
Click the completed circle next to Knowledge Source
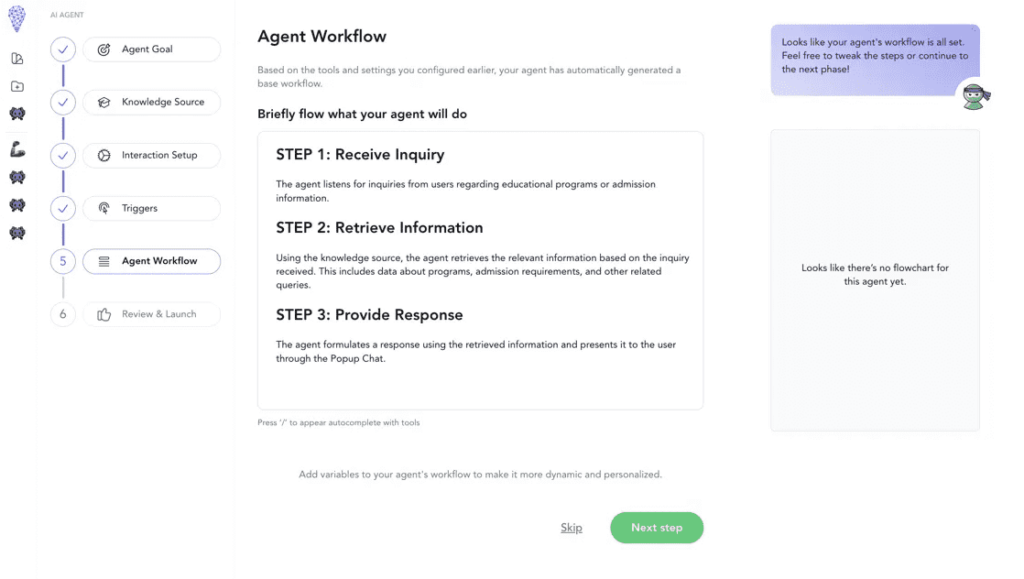tap(62, 102)
